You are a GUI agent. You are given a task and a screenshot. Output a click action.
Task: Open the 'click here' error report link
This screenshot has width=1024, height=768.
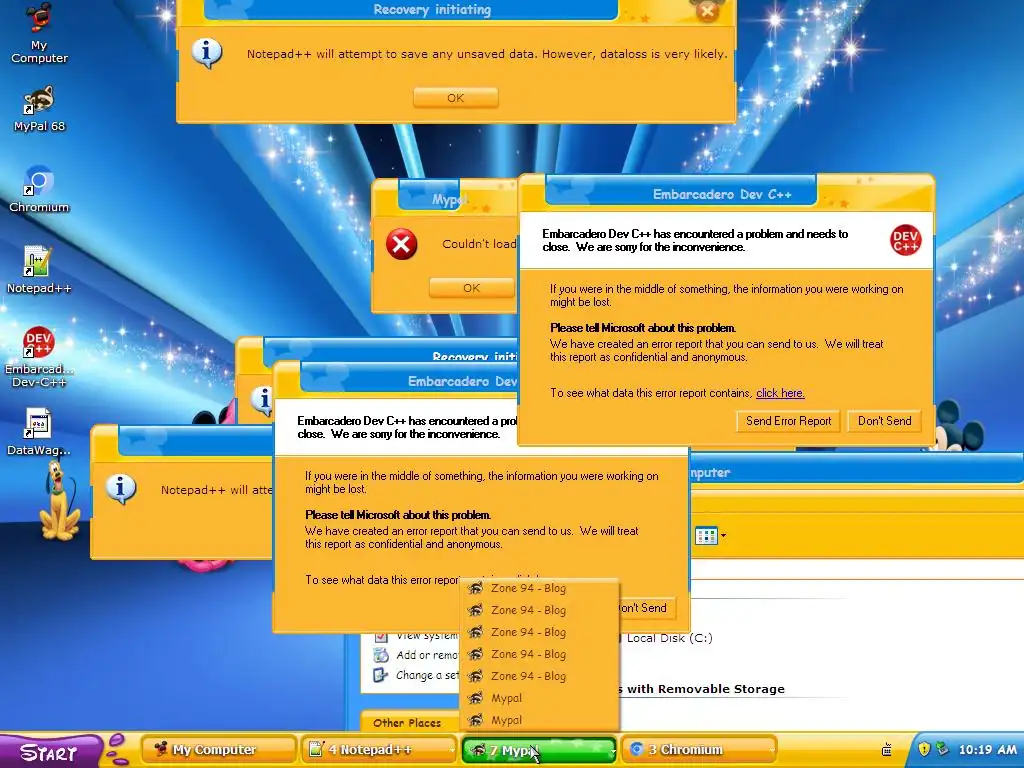click(x=780, y=393)
